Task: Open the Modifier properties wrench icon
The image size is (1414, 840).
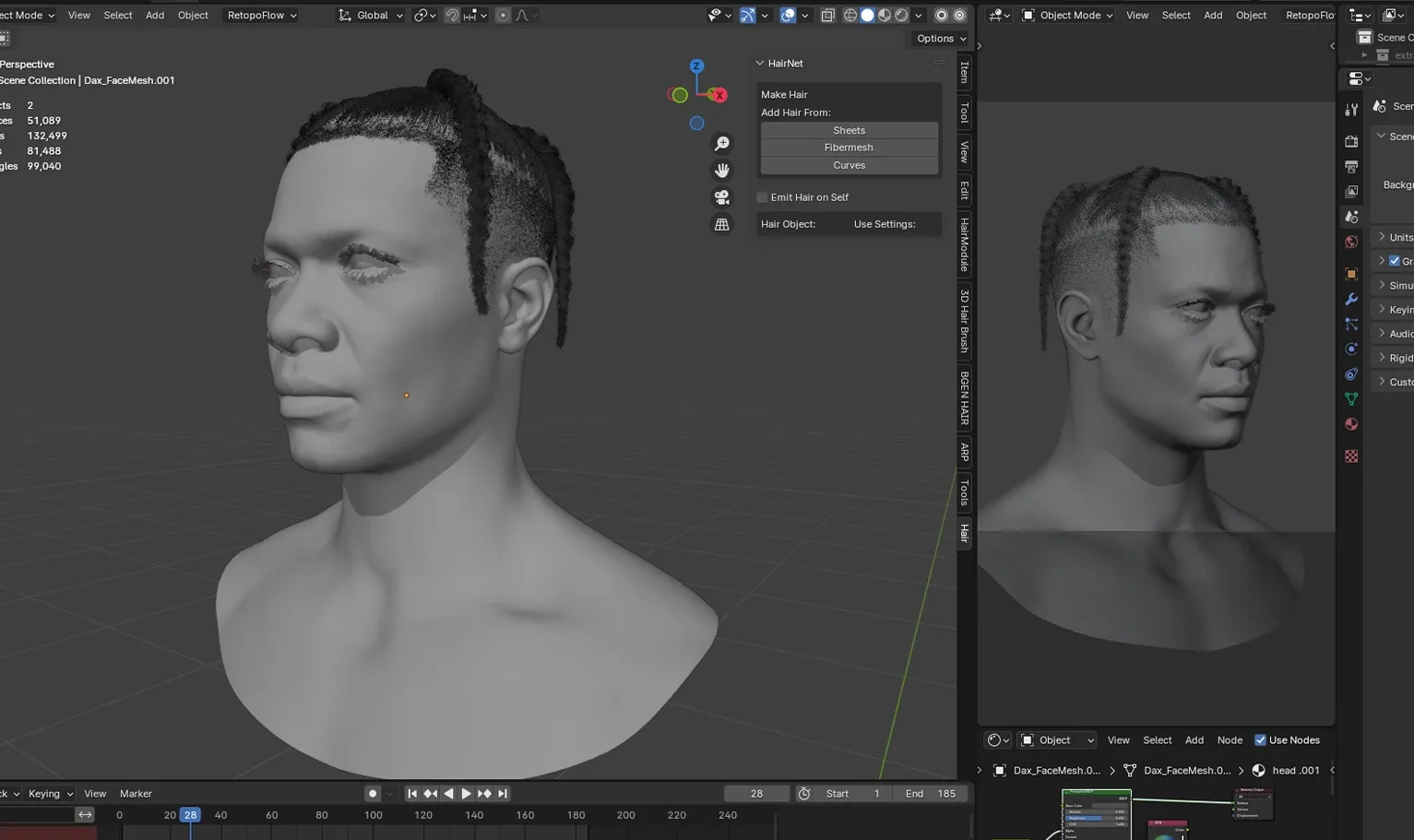Action: pos(1351,298)
